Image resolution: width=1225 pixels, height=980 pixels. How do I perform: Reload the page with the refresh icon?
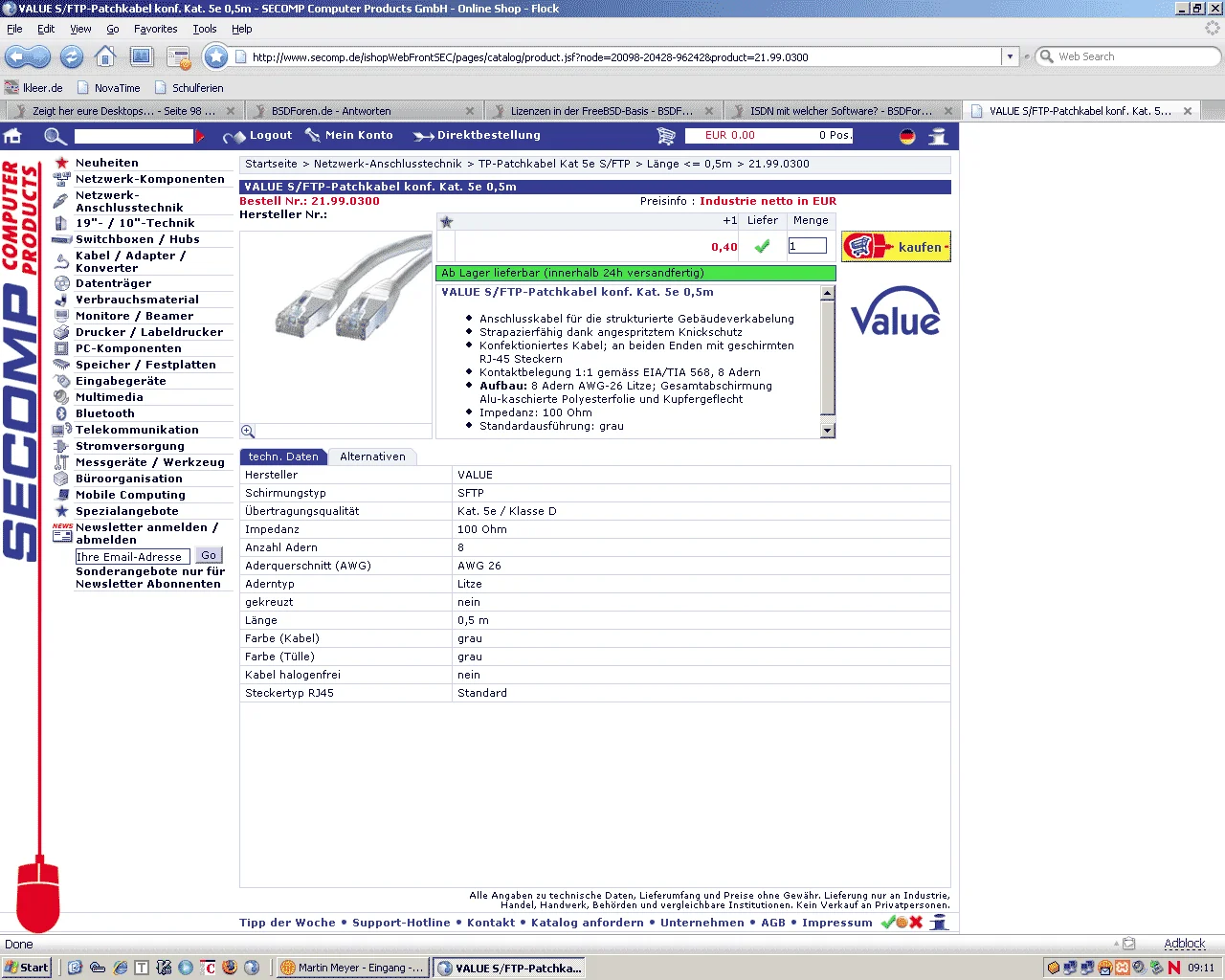click(x=72, y=57)
